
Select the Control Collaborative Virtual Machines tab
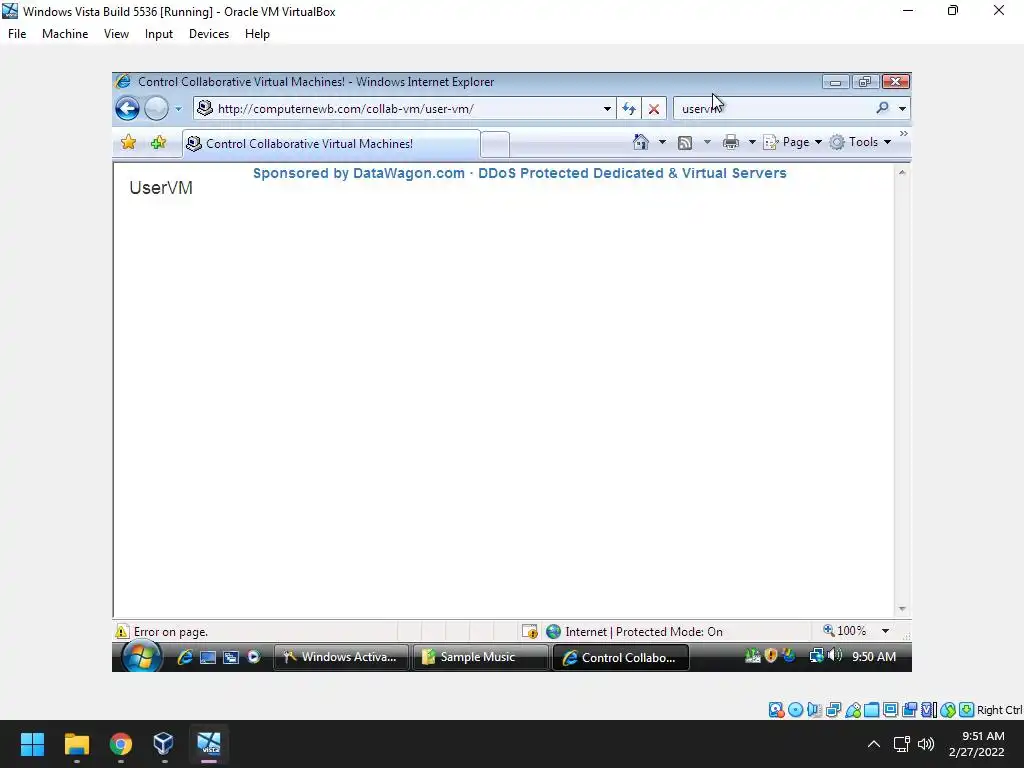331,144
